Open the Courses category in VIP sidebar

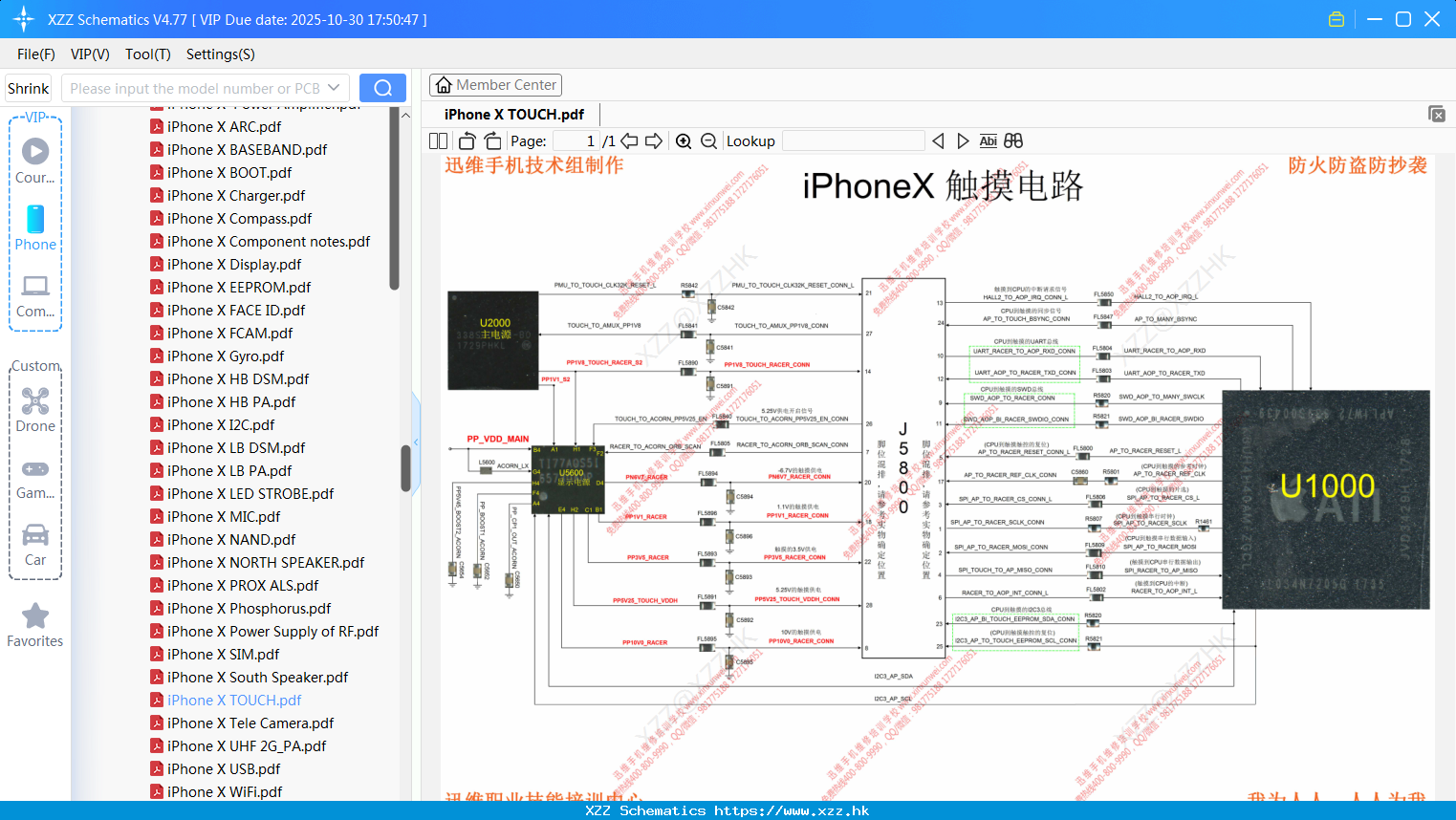(x=35, y=161)
